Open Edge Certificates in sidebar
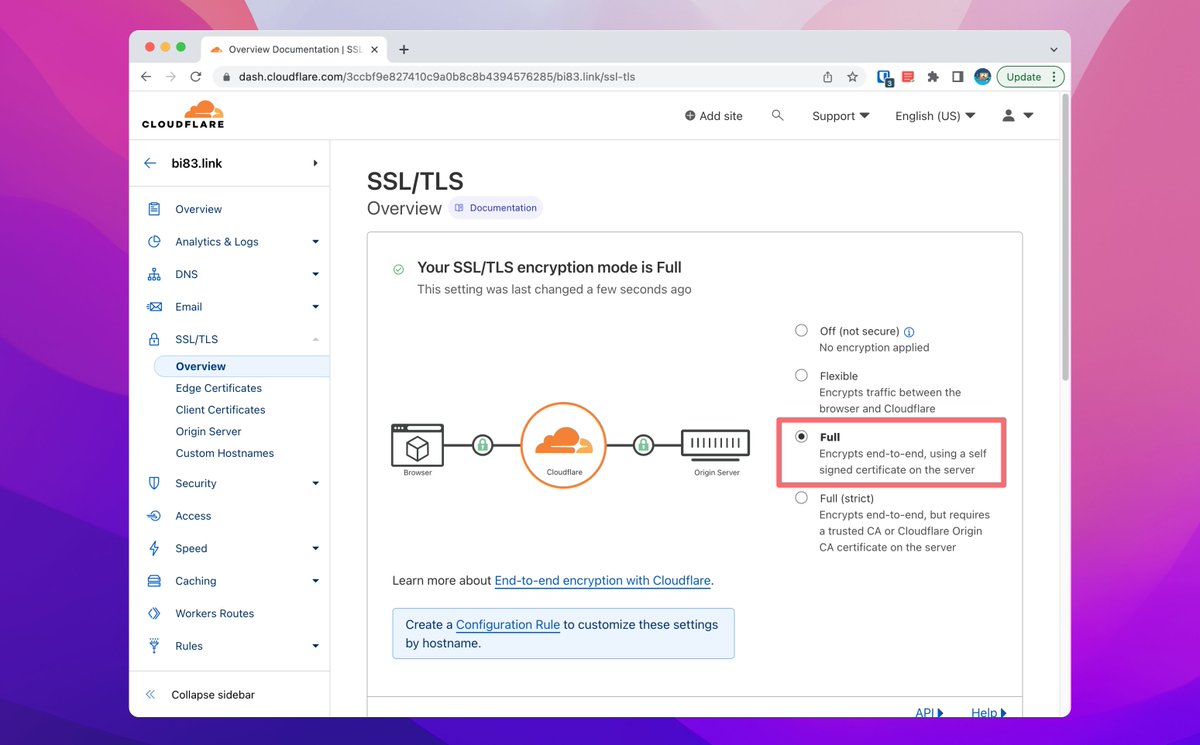The height and width of the screenshot is (745, 1200). (x=218, y=388)
